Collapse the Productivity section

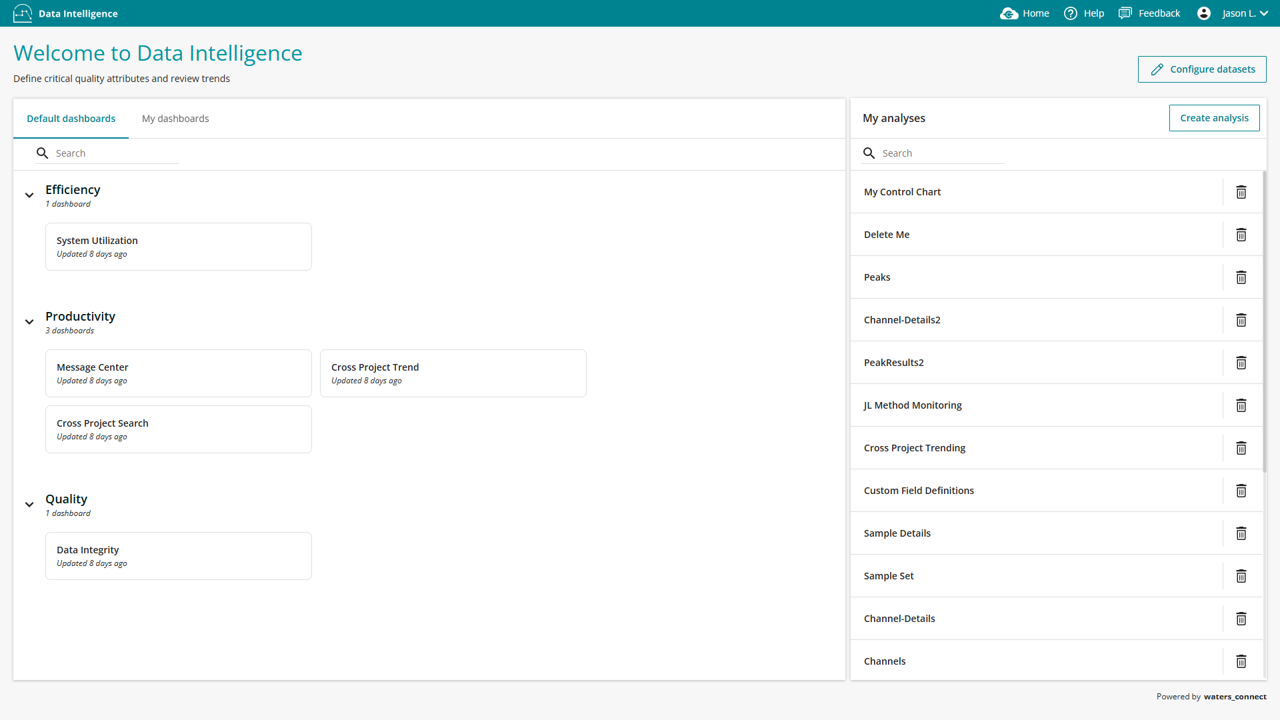pyautogui.click(x=29, y=322)
